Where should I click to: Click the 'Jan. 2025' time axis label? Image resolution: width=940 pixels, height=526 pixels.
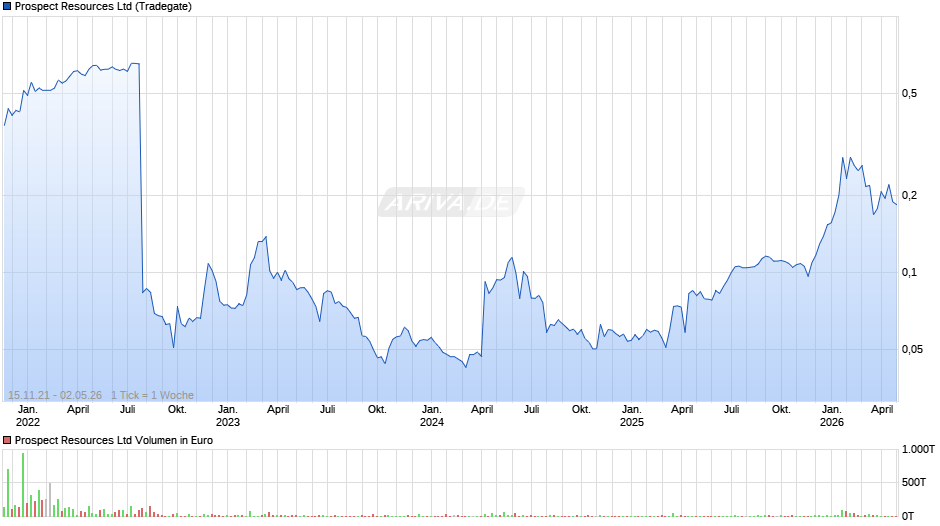(x=632, y=416)
